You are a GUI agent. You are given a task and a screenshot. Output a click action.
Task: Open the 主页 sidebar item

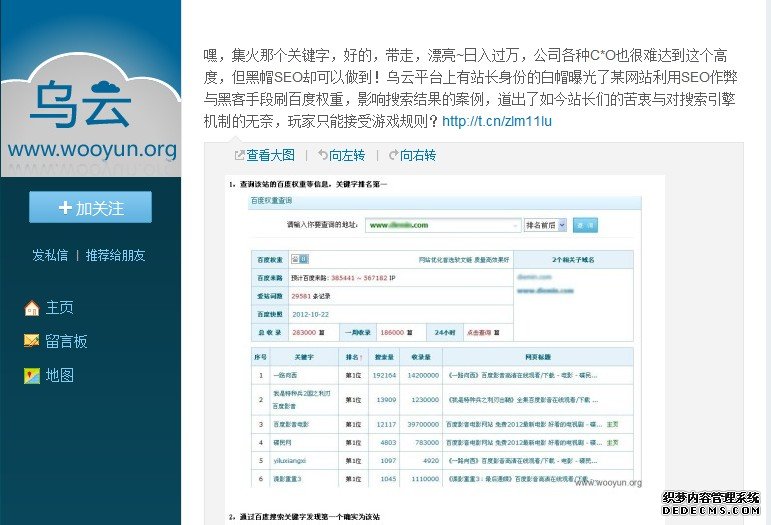click(59, 308)
